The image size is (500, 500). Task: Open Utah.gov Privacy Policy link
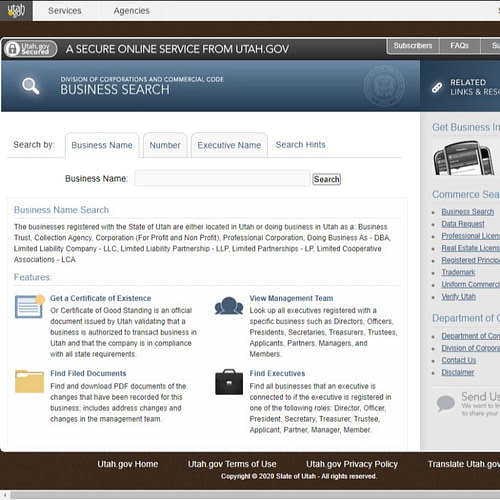(x=352, y=464)
